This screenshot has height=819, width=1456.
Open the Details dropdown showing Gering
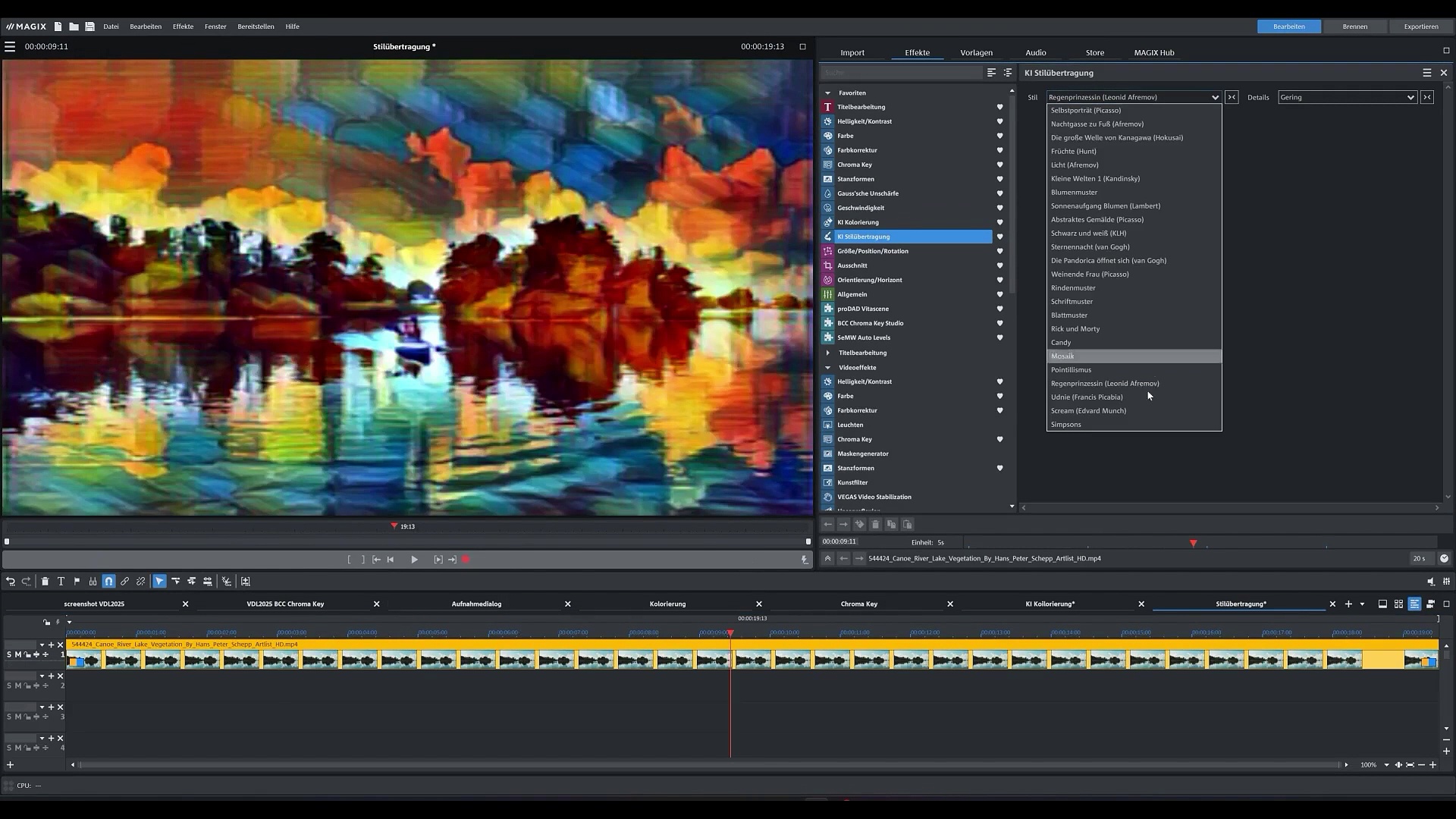[x=1347, y=97]
